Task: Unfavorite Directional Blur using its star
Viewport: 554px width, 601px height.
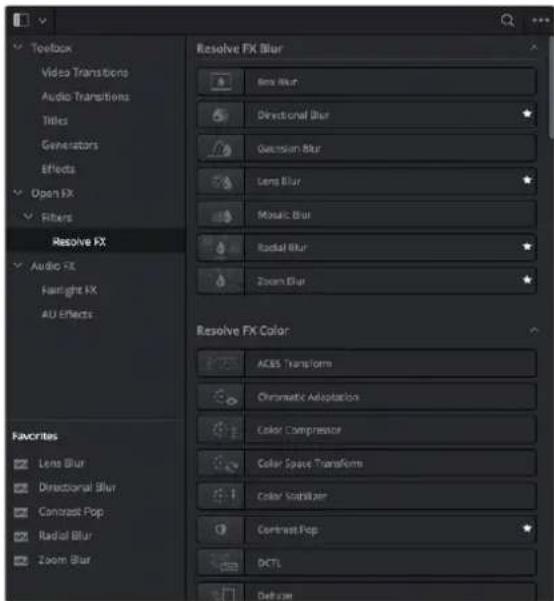Action: point(527,114)
